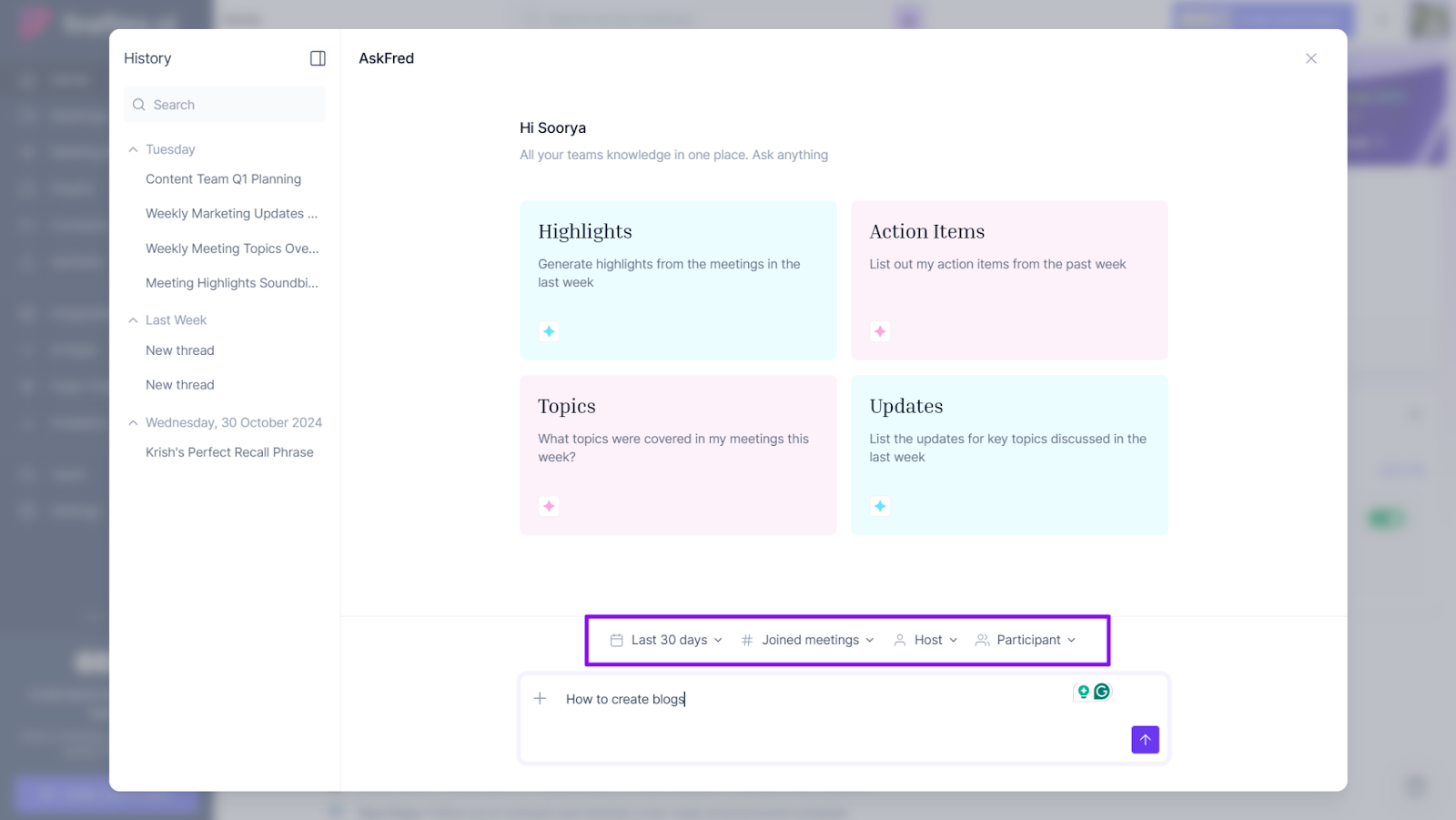Close the AskFred dialog
This screenshot has width=1456, height=820.
pos(1310,58)
